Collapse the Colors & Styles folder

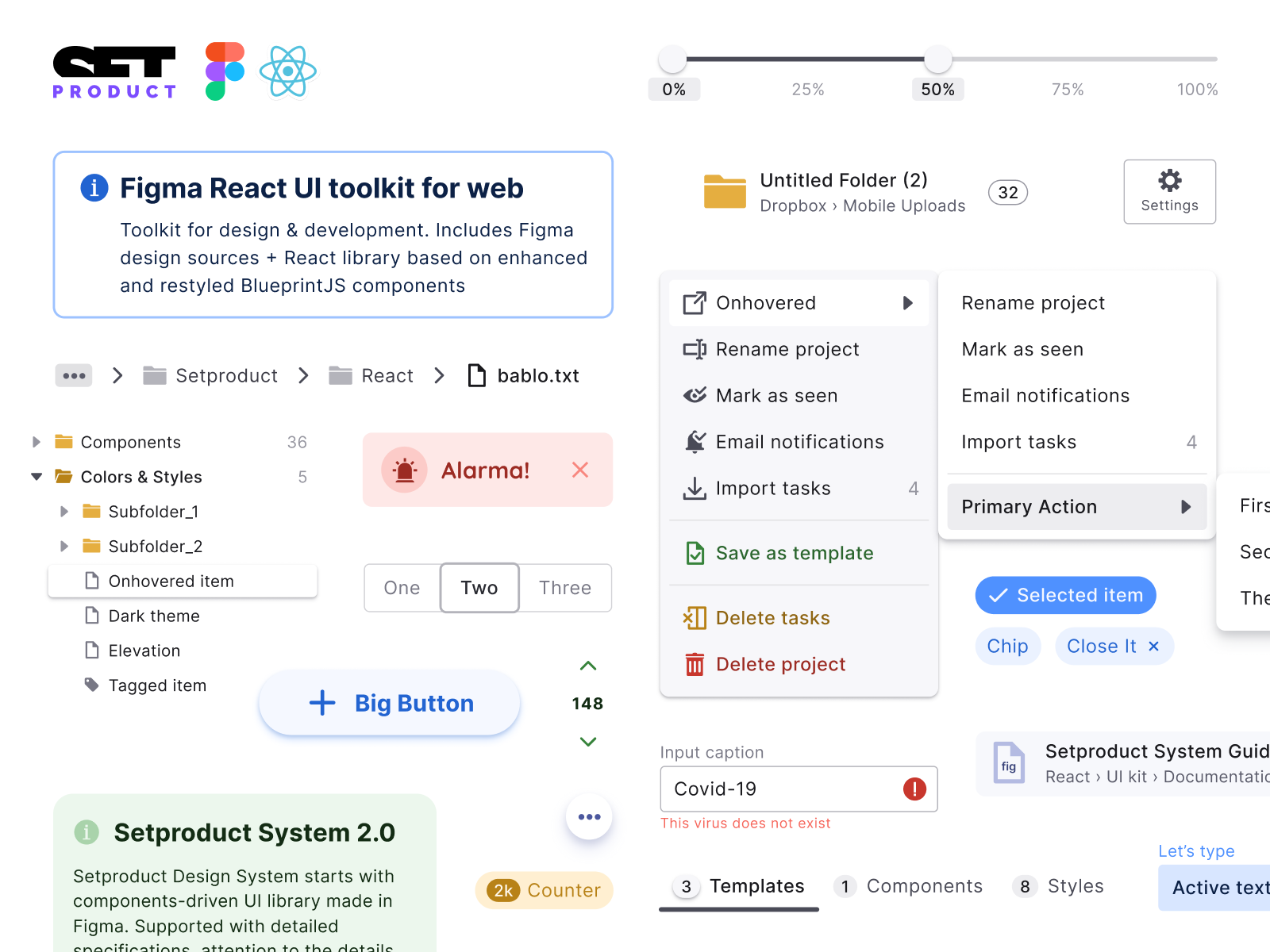[36, 476]
